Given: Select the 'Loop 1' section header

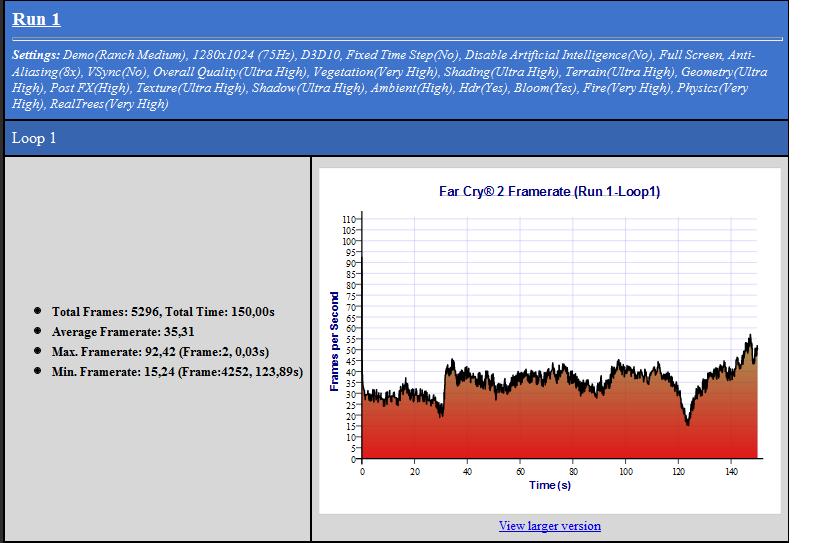Looking at the screenshot, I should click(x=396, y=138).
